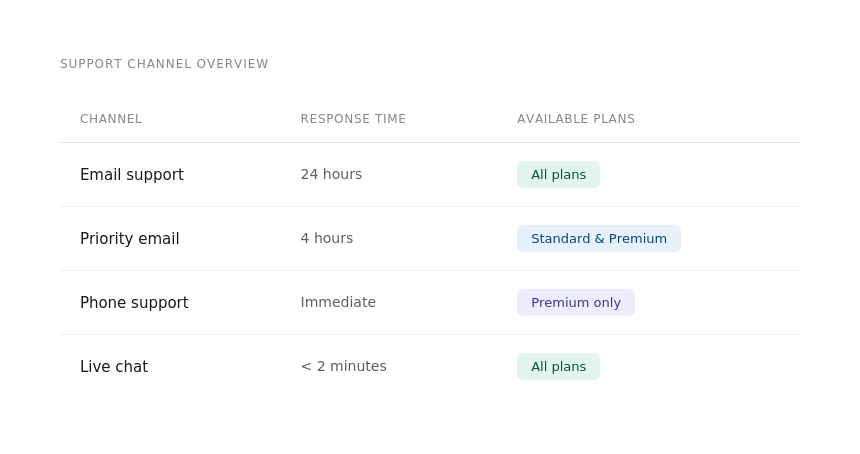
Task: Click the Immediate response time cell
Action: 338,302
